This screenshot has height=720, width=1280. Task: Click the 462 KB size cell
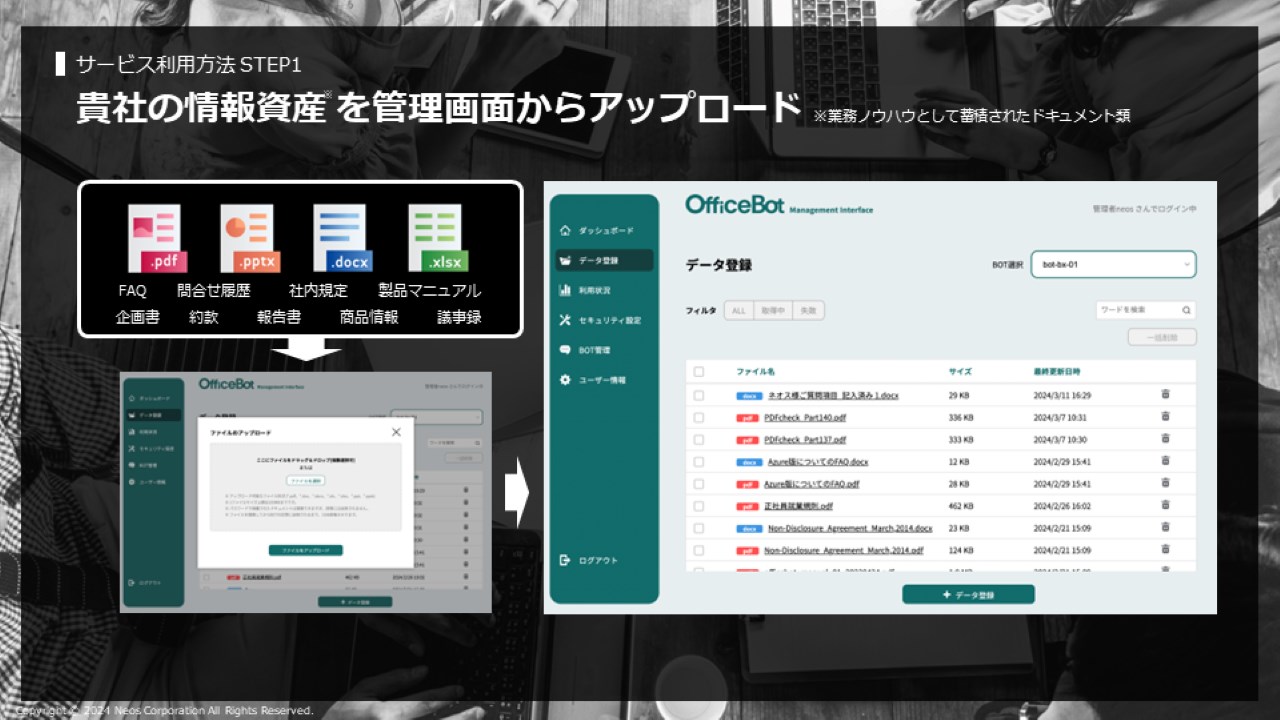click(961, 506)
